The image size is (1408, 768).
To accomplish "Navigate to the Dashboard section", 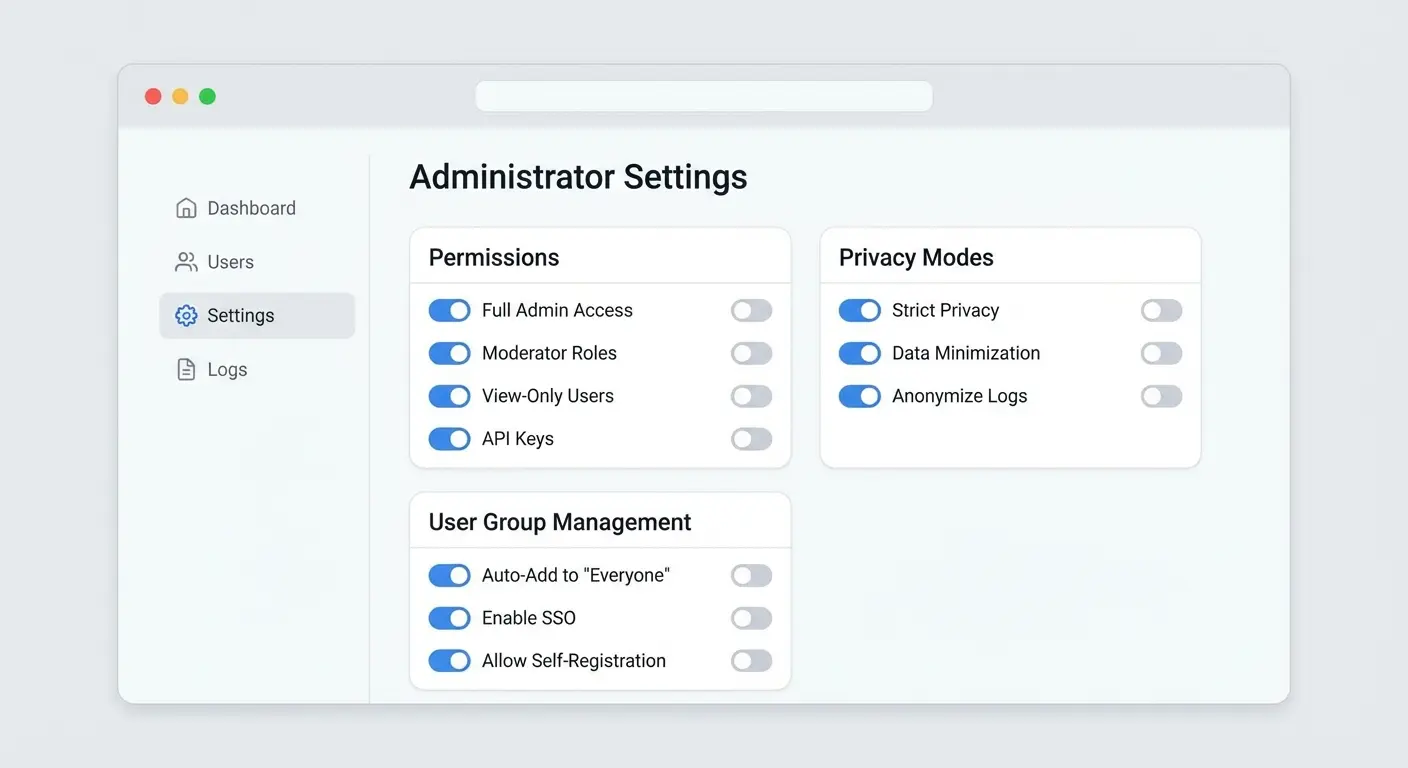I will click(x=251, y=207).
